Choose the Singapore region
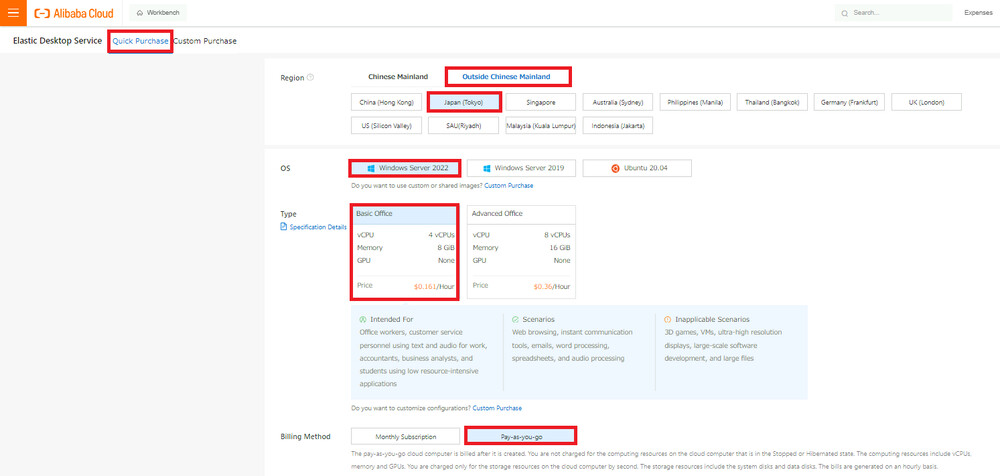 click(x=540, y=102)
